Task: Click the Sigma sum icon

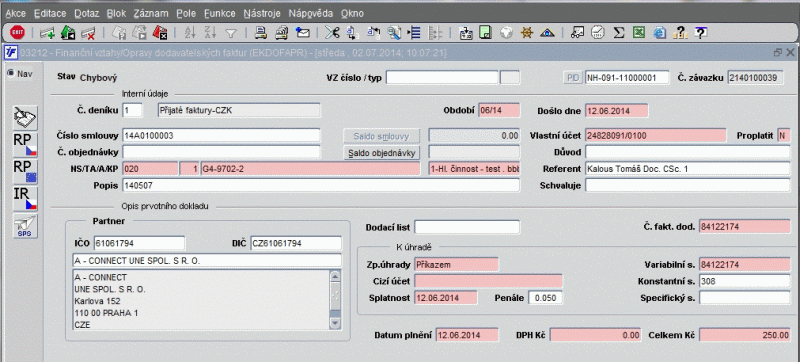Action: point(618,33)
